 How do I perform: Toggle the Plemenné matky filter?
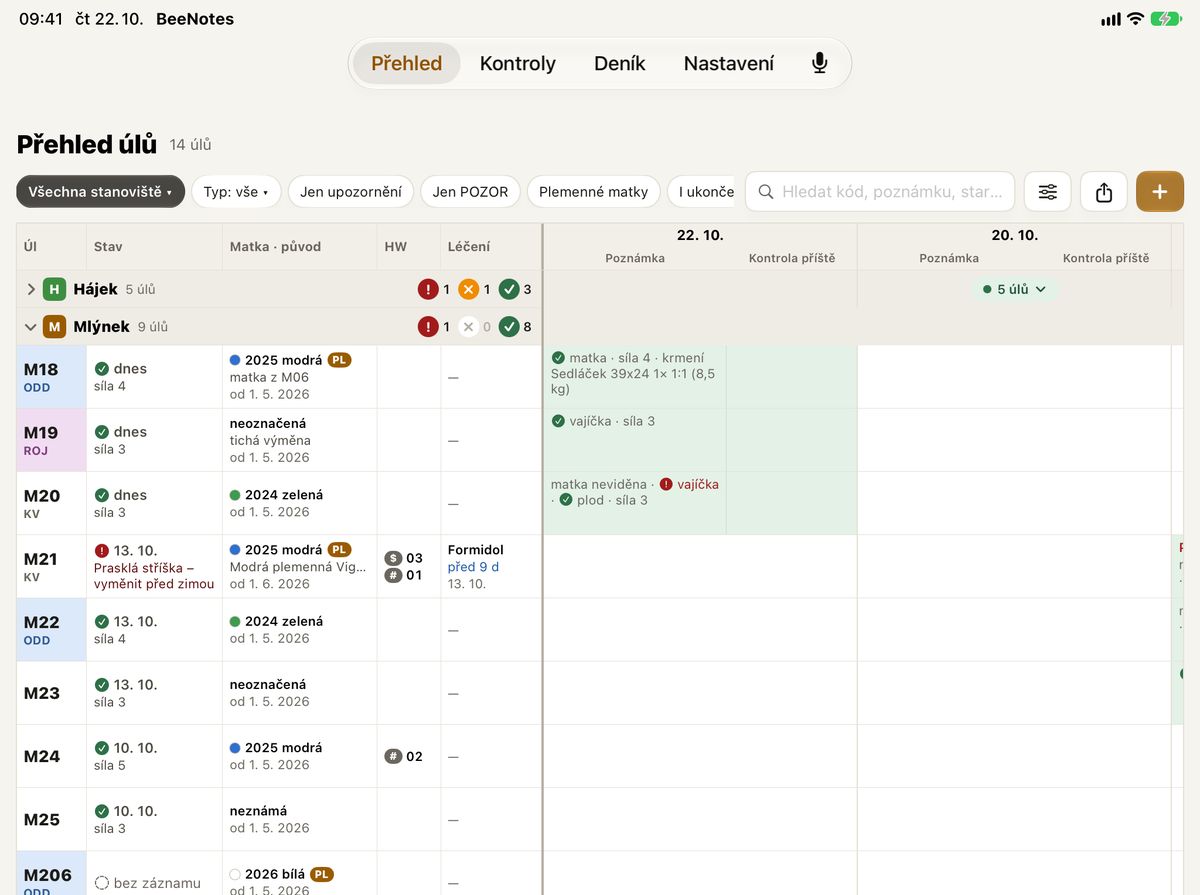[x=593, y=192]
